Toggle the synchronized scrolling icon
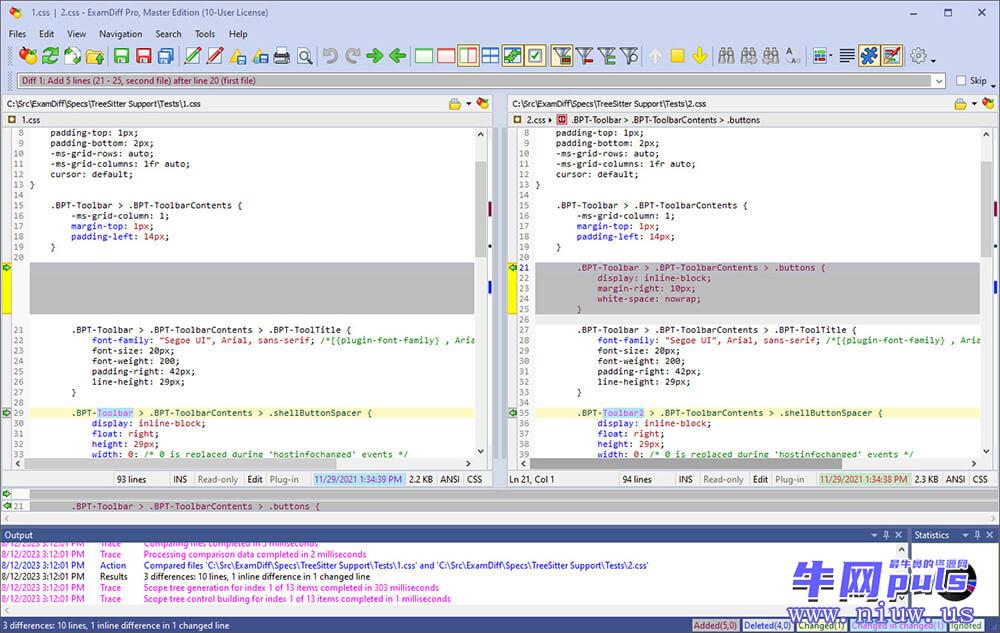Viewport: 1000px width, 633px height. pyautogui.click(x=513, y=56)
